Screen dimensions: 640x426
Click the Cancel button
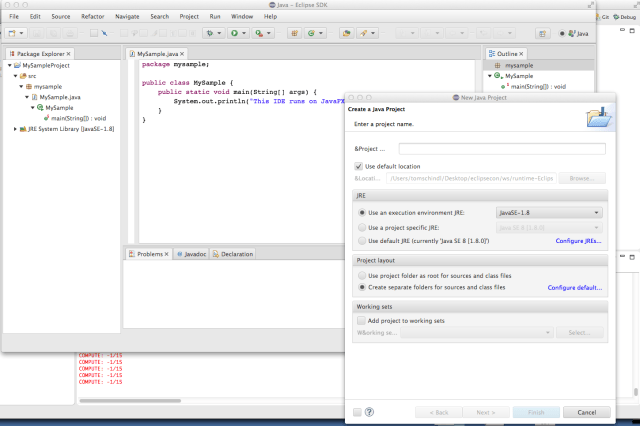[x=586, y=411]
